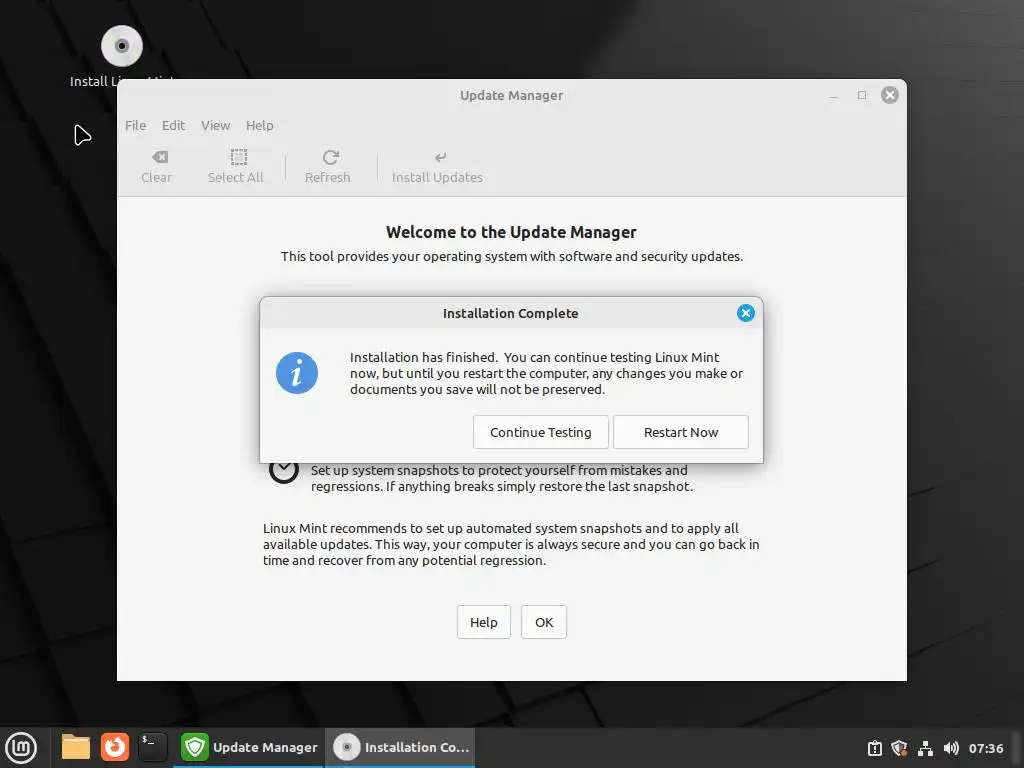Launch Firefox from the taskbar
This screenshot has height=768, width=1024.
114,747
